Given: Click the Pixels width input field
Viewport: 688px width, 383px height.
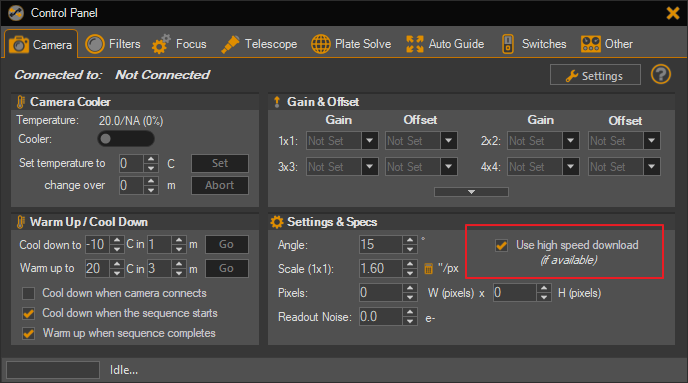Looking at the screenshot, I should (380, 293).
